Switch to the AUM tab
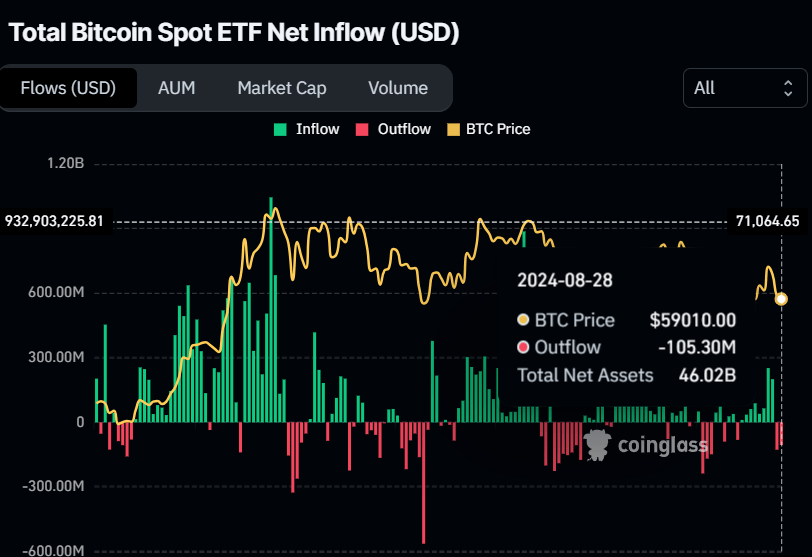This screenshot has width=812, height=557. tap(176, 88)
